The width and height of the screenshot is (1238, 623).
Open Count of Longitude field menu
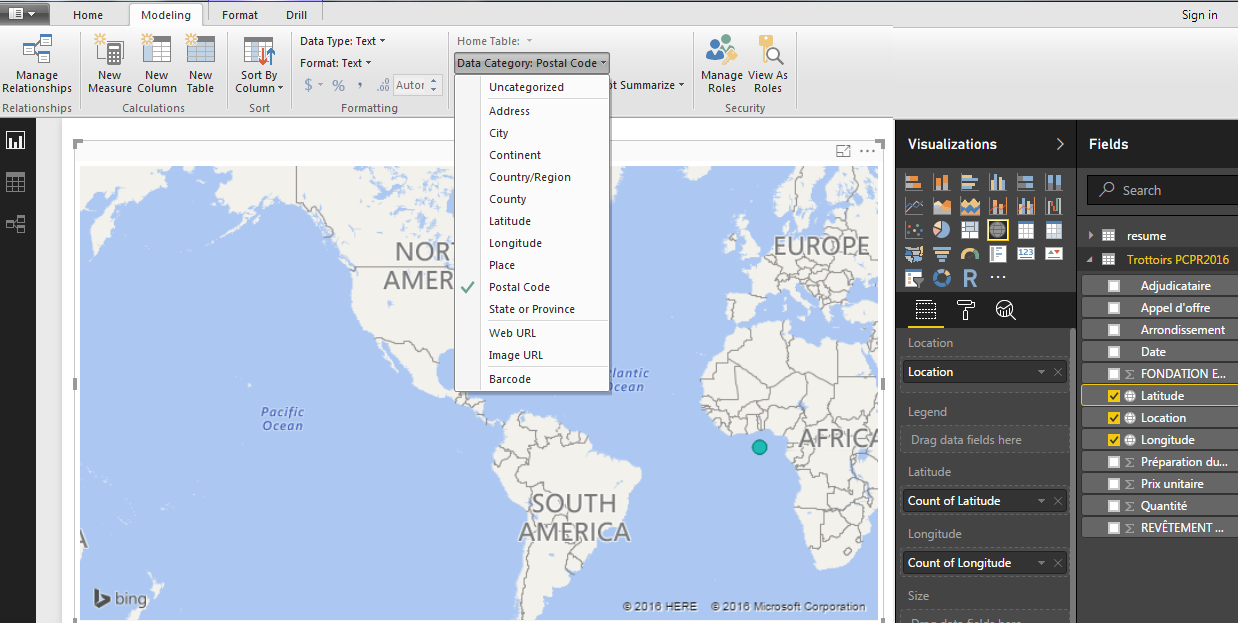click(x=1042, y=563)
